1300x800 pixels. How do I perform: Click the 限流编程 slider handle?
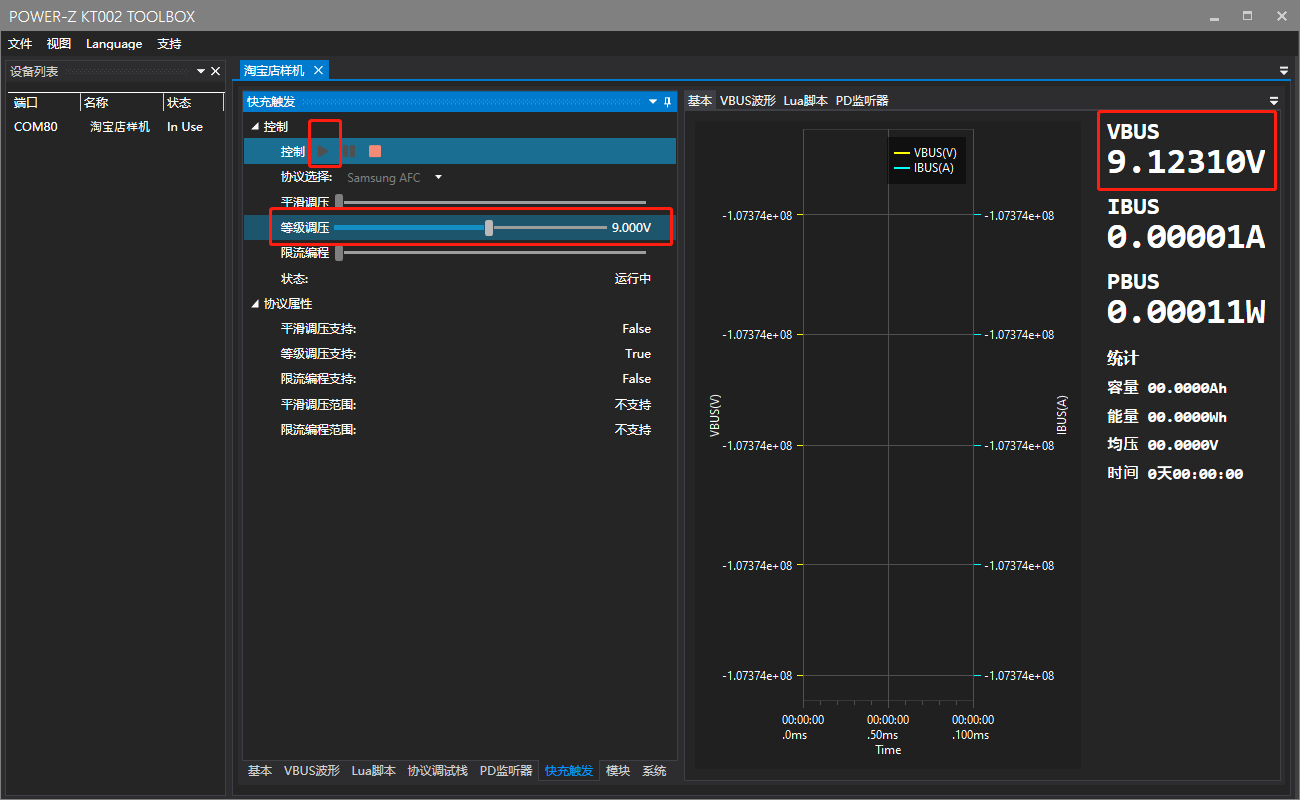(339, 253)
